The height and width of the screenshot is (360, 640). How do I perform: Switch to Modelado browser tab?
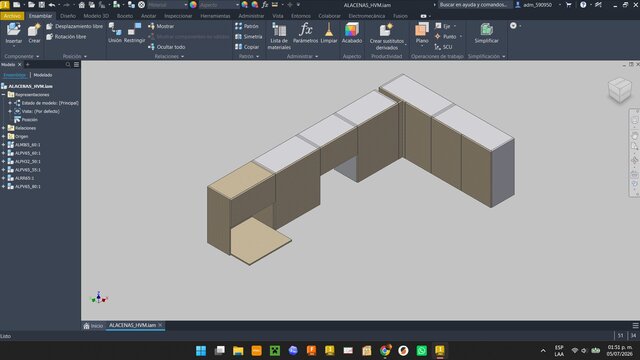click(x=43, y=75)
